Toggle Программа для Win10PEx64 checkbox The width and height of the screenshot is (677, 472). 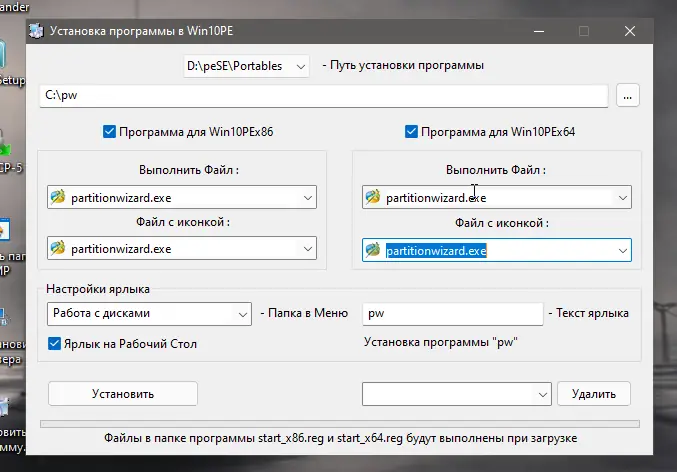click(411, 131)
